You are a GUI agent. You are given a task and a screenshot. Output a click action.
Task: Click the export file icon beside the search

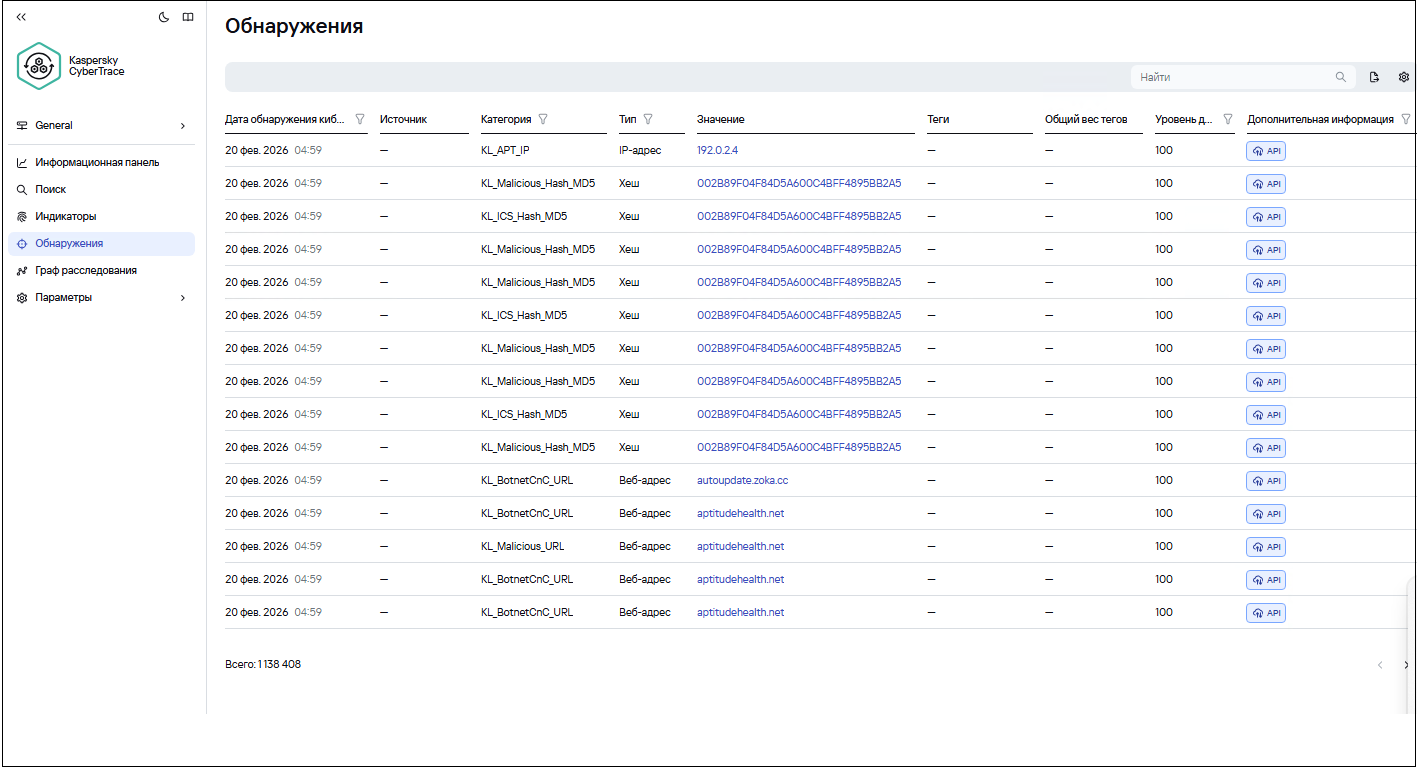click(x=1374, y=77)
